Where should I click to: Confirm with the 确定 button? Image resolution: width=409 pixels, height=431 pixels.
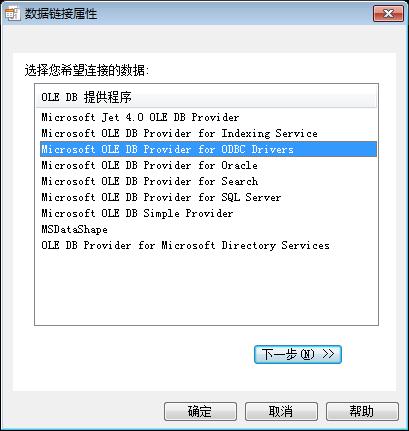pos(200,411)
